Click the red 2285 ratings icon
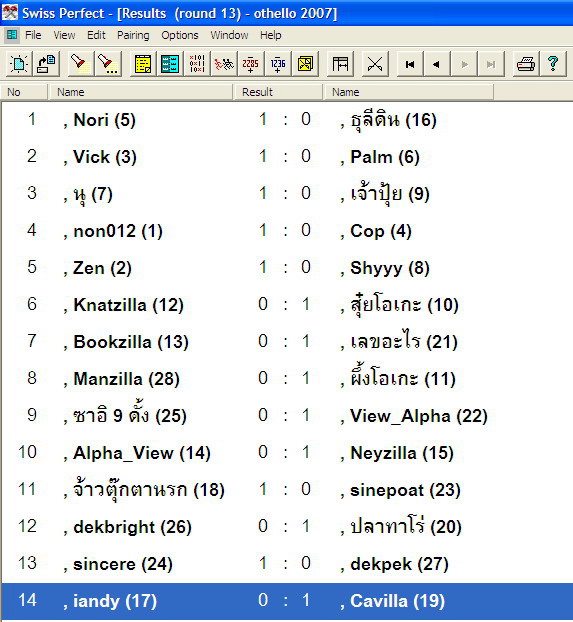Image resolution: width=573 pixels, height=622 pixels. tap(251, 64)
